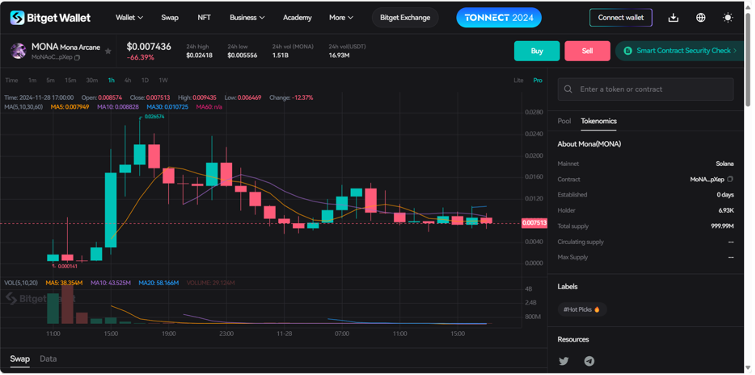Screen dimensions: 755x375
Task: Select the 5m chart interval
Action: (51, 80)
